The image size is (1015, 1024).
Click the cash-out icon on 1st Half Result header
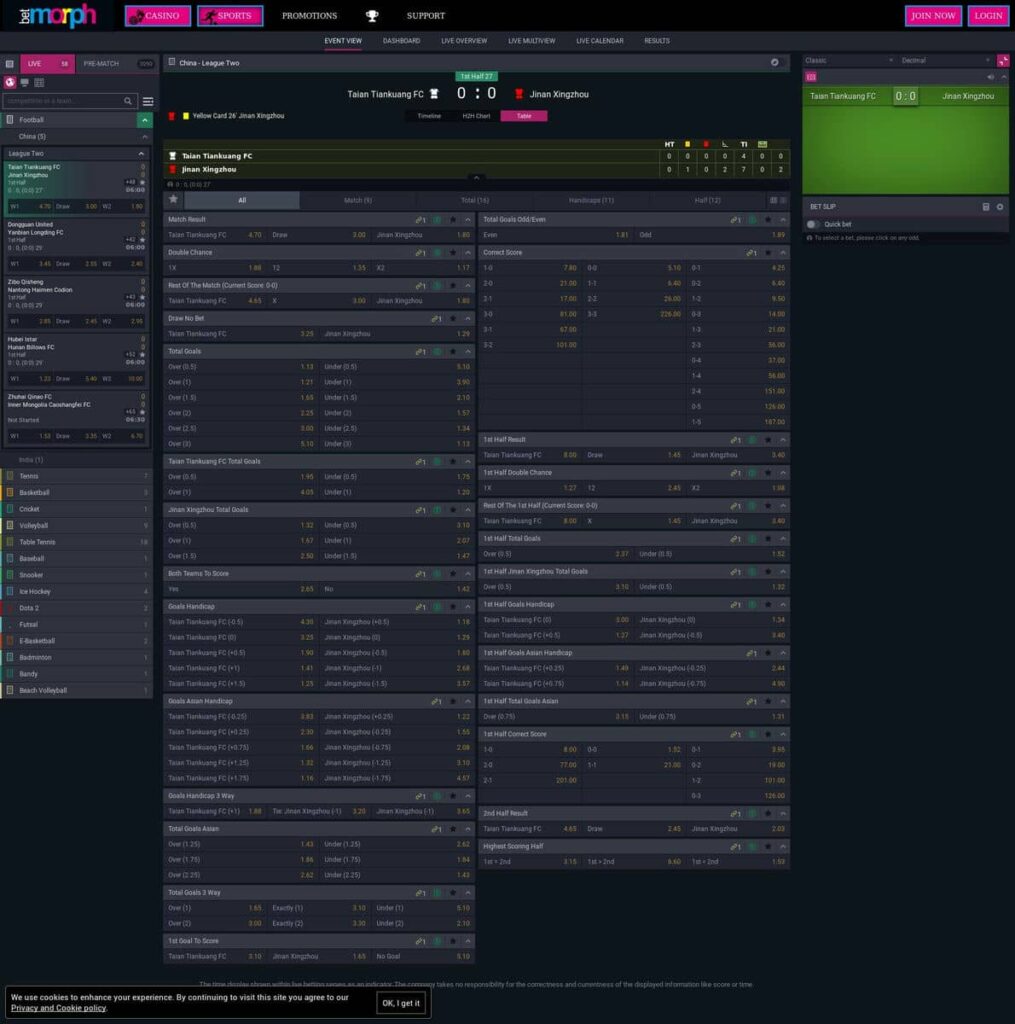(x=752, y=440)
